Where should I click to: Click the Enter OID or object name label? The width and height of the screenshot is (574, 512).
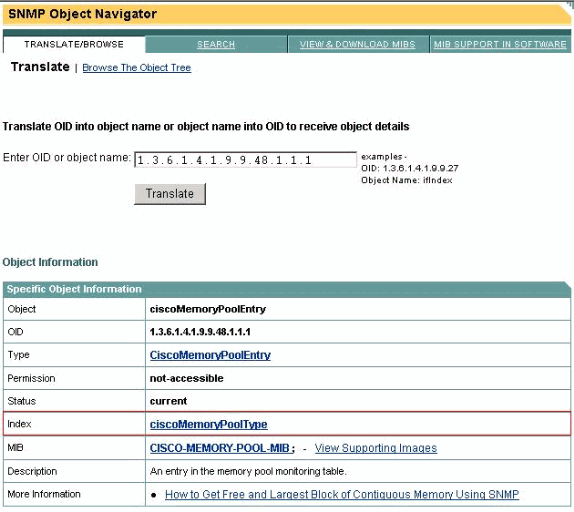67,157
